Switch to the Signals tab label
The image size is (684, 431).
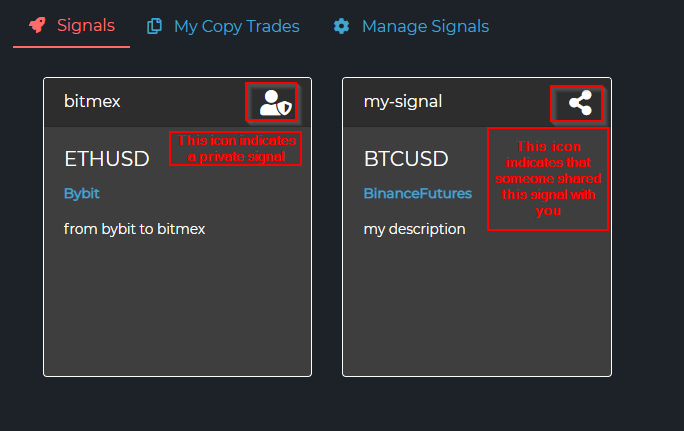coord(86,26)
